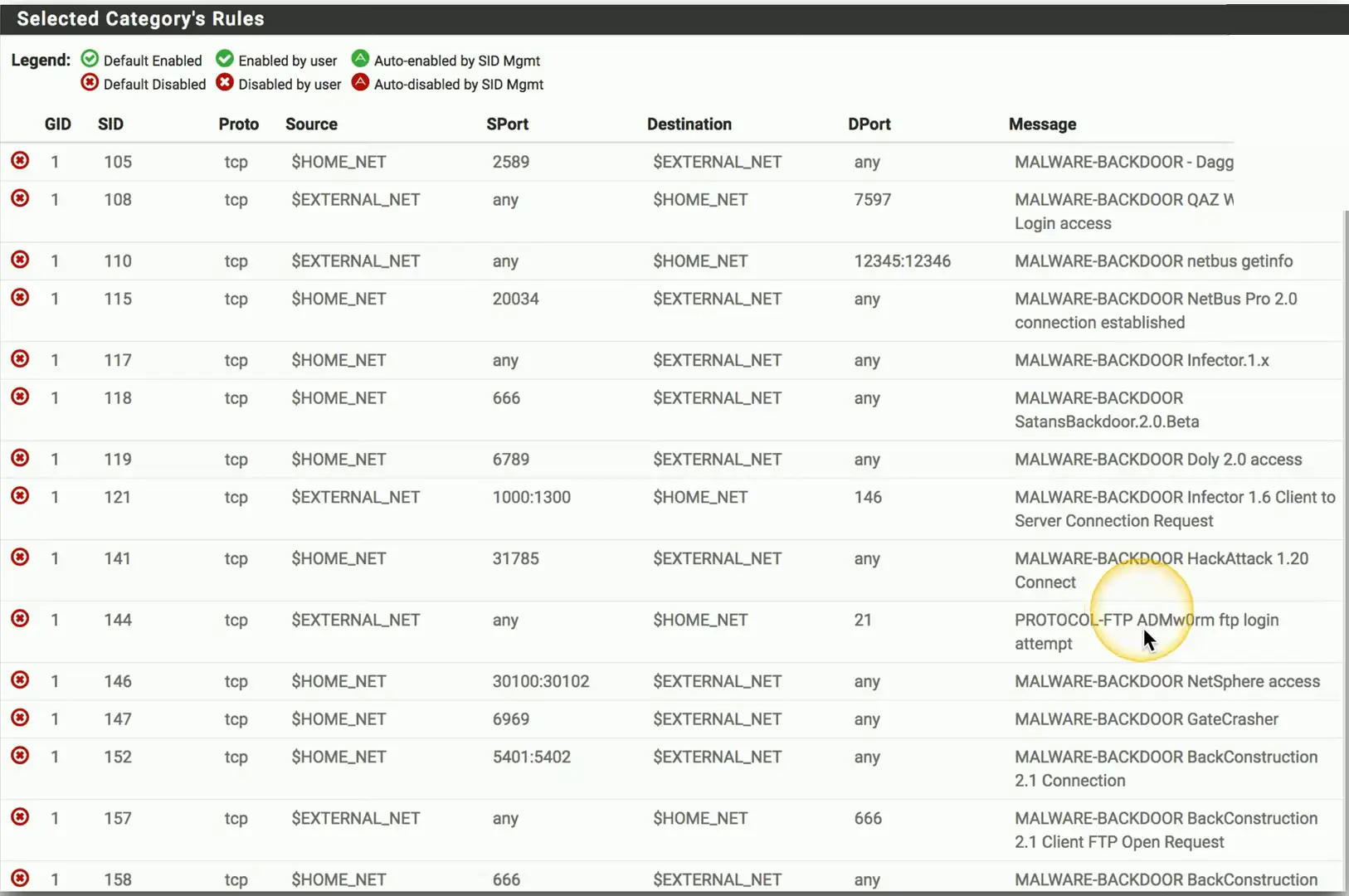Enable the HackAttack 1.20 Connect rule
The width and height of the screenshot is (1349, 896).
coord(20,557)
